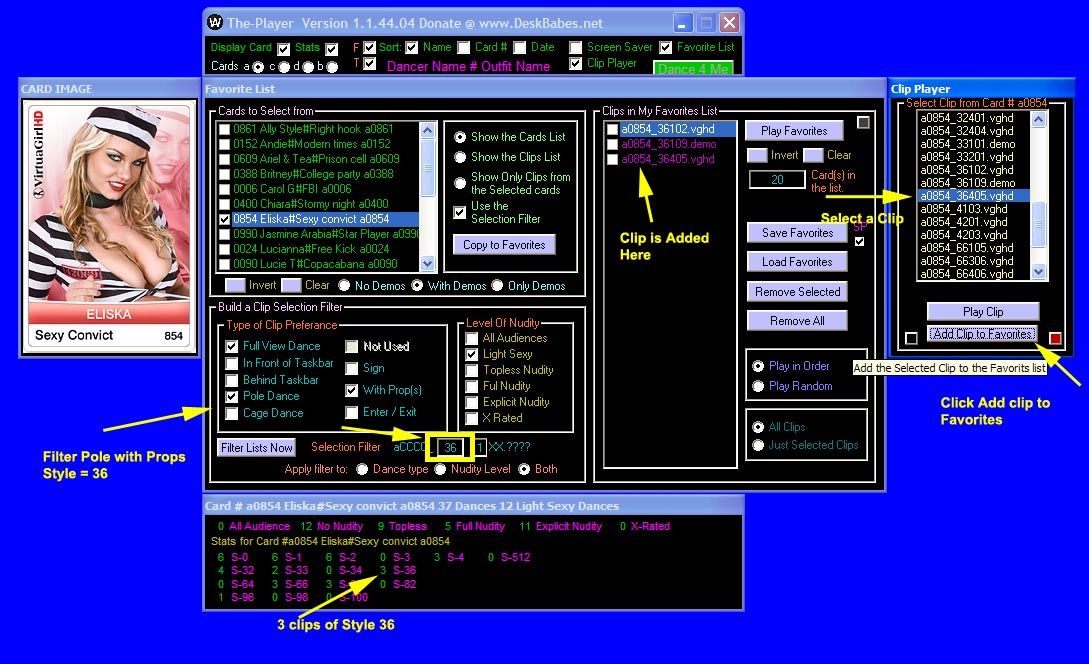1089x664 pixels.
Task: Click the red square in the Clip Player panel
Action: (x=1055, y=338)
